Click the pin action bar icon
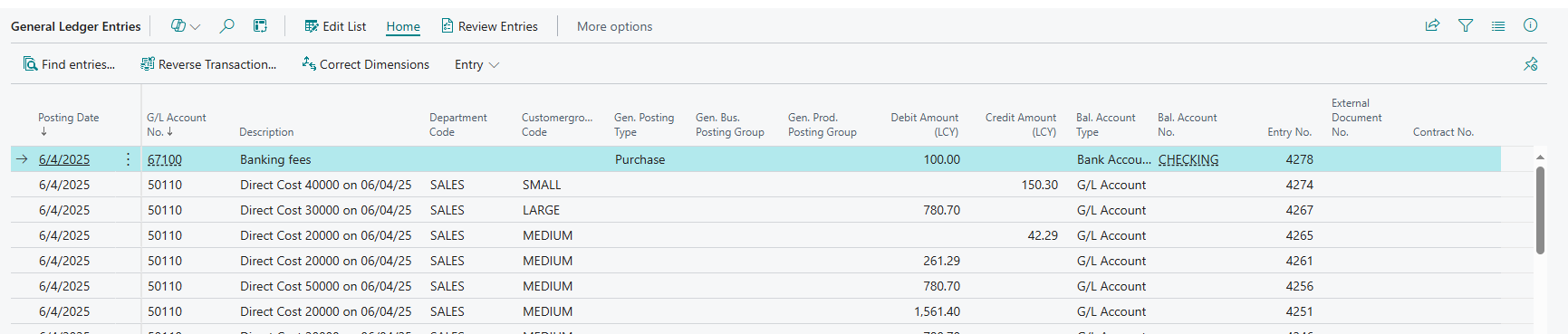Screen dimensions: 1568x334 click(1531, 64)
